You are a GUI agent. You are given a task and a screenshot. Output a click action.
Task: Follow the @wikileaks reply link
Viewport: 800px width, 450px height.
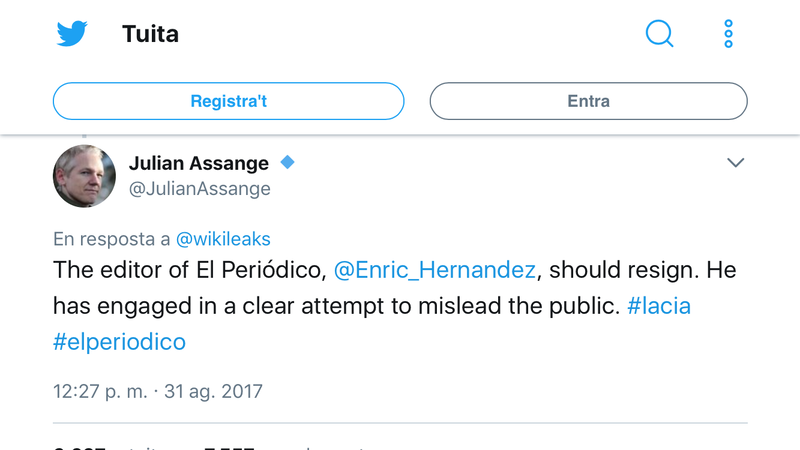pyautogui.click(x=223, y=239)
